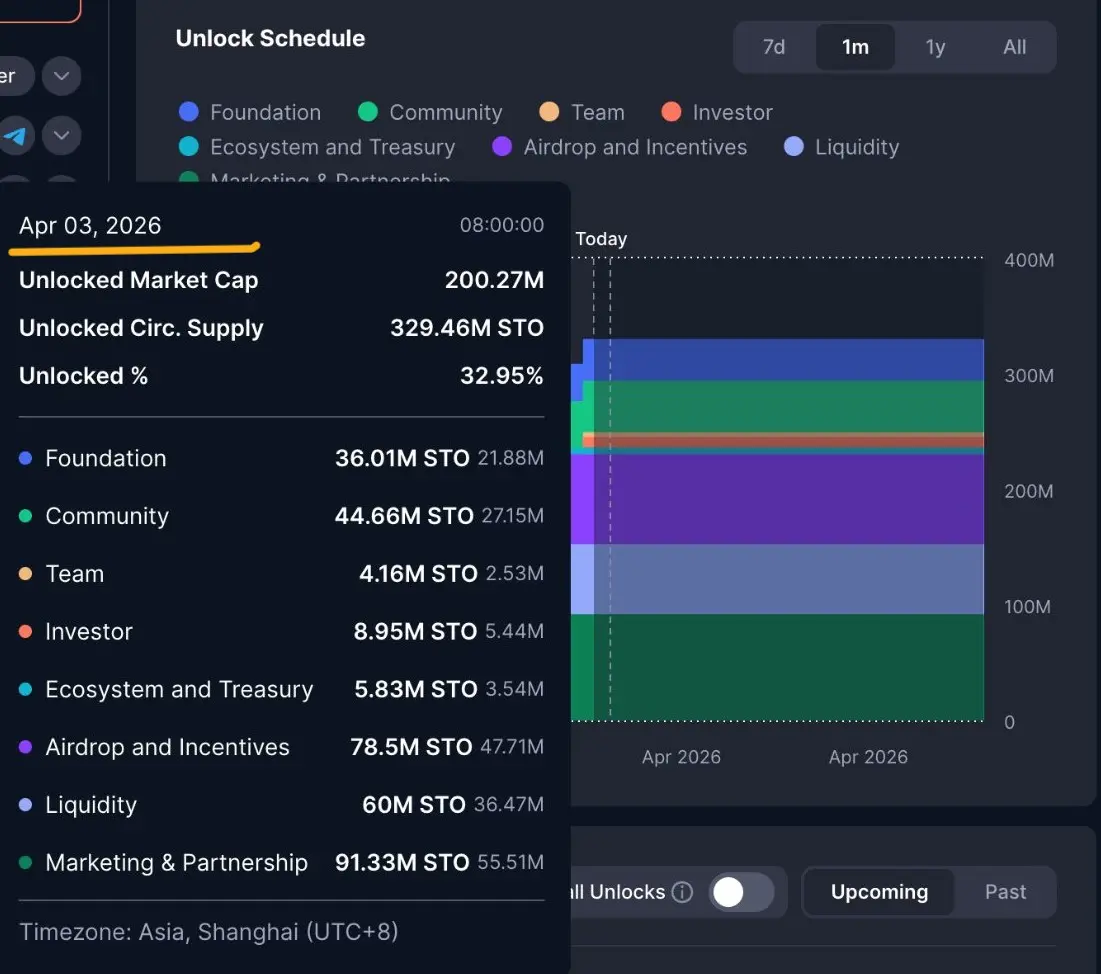This screenshot has width=1101, height=974.
Task: Click the Foundation blue legend dot
Action: pos(188,112)
